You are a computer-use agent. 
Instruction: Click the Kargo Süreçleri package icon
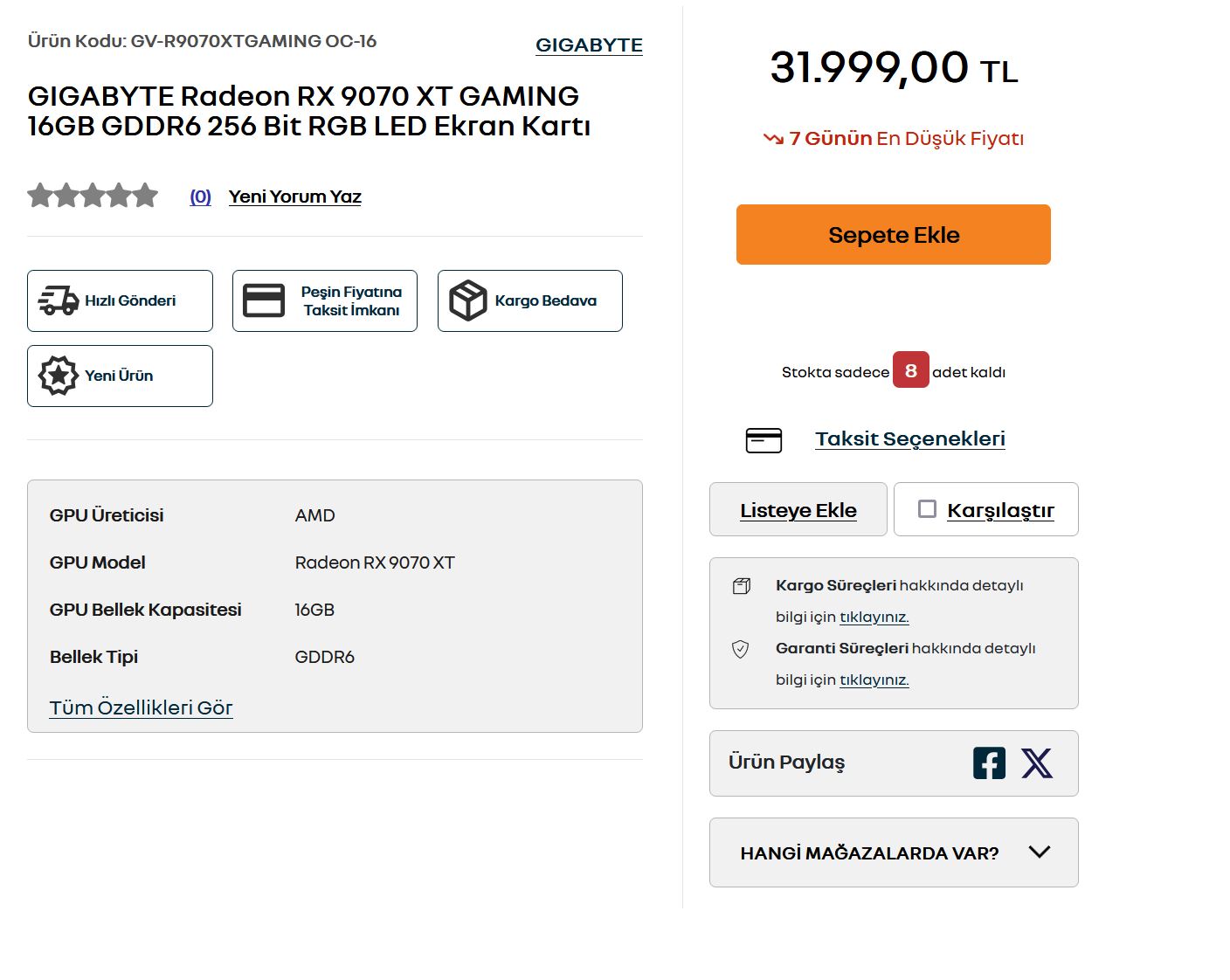click(x=741, y=586)
